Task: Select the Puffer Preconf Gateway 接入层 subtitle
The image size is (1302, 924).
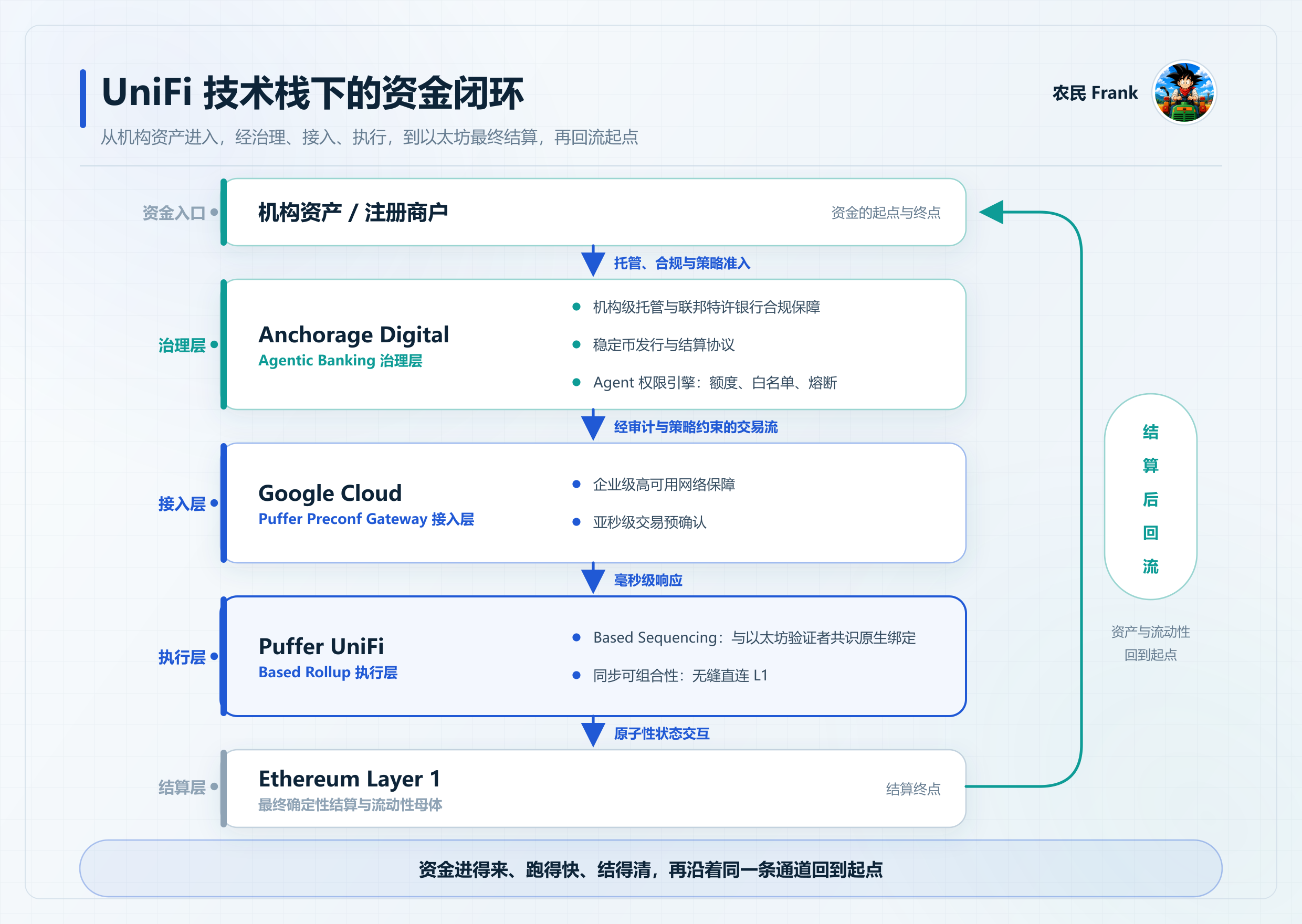Action: 366,519
